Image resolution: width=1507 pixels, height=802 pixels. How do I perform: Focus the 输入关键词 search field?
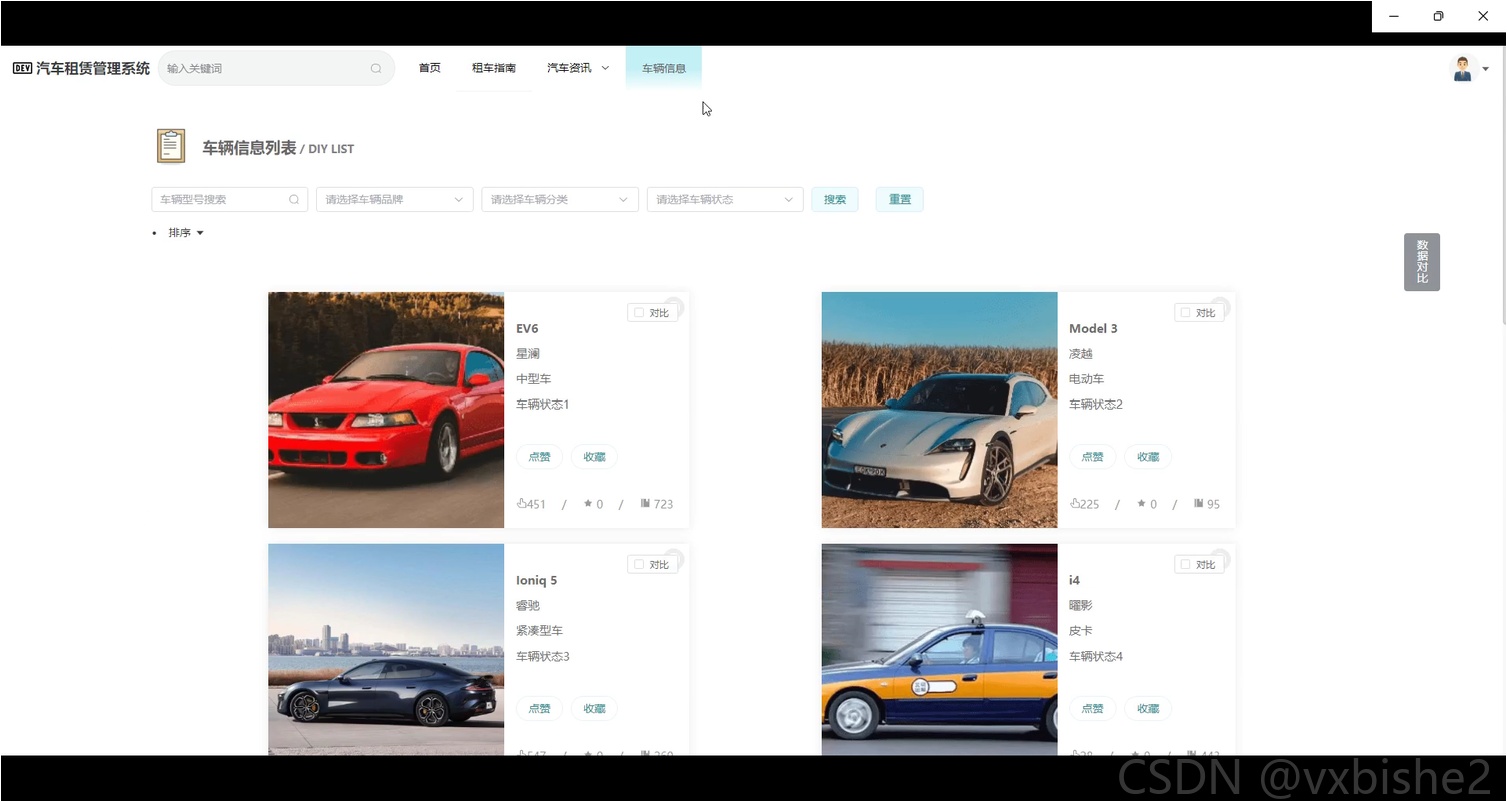coord(276,69)
